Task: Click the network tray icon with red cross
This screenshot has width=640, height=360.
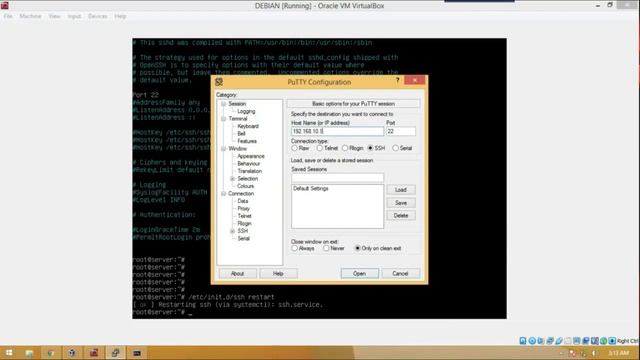Action: pos(573,353)
